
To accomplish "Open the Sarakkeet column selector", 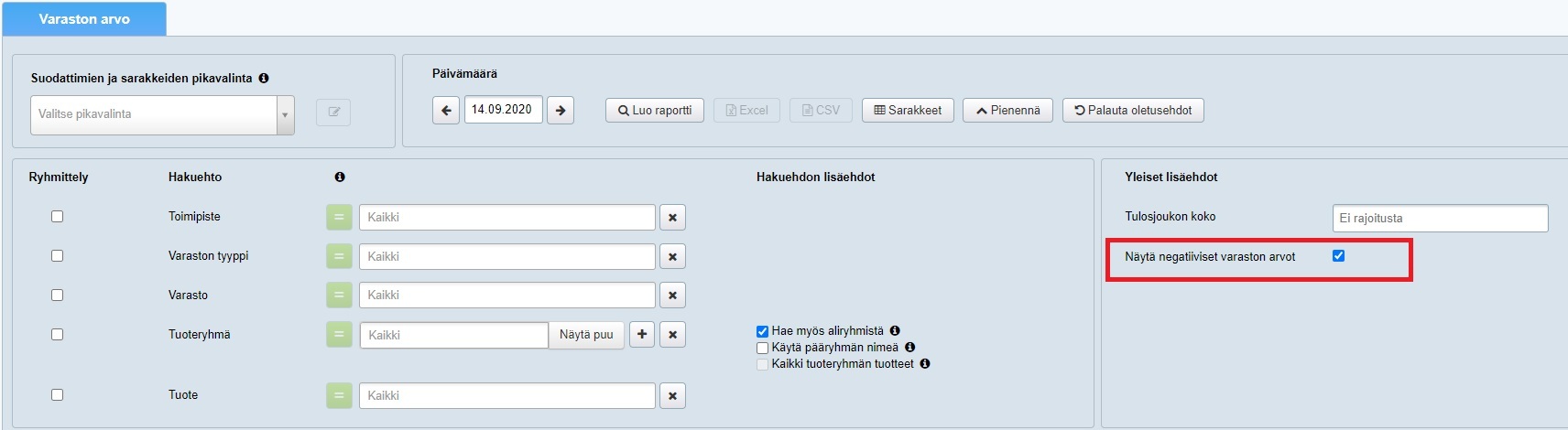I will (908, 111).
